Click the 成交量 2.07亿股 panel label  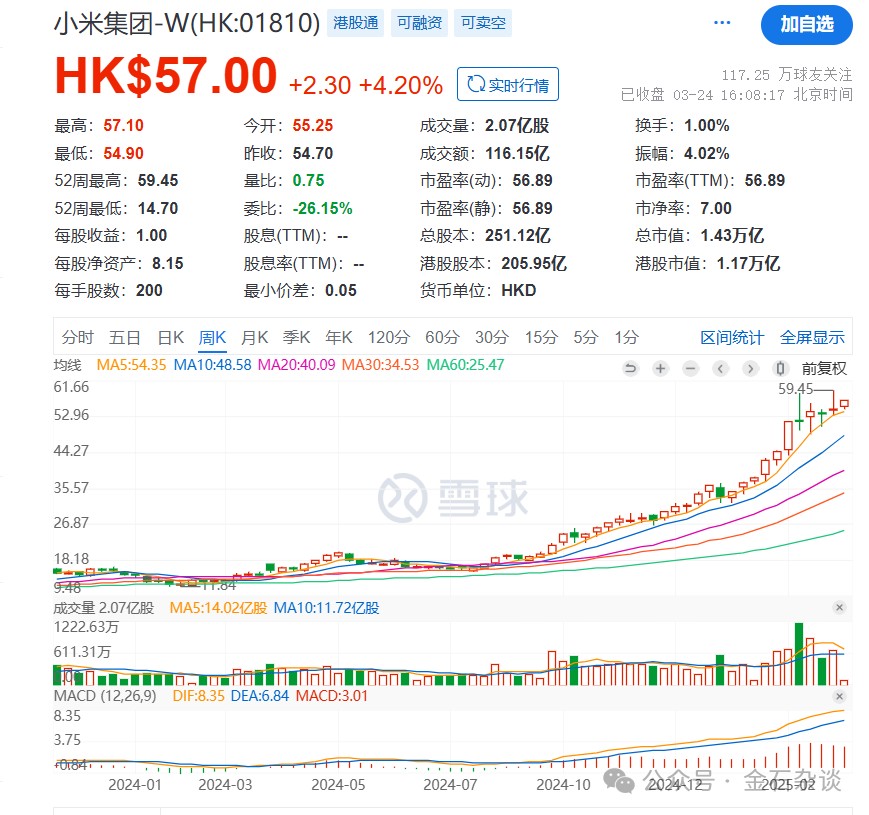104,608
